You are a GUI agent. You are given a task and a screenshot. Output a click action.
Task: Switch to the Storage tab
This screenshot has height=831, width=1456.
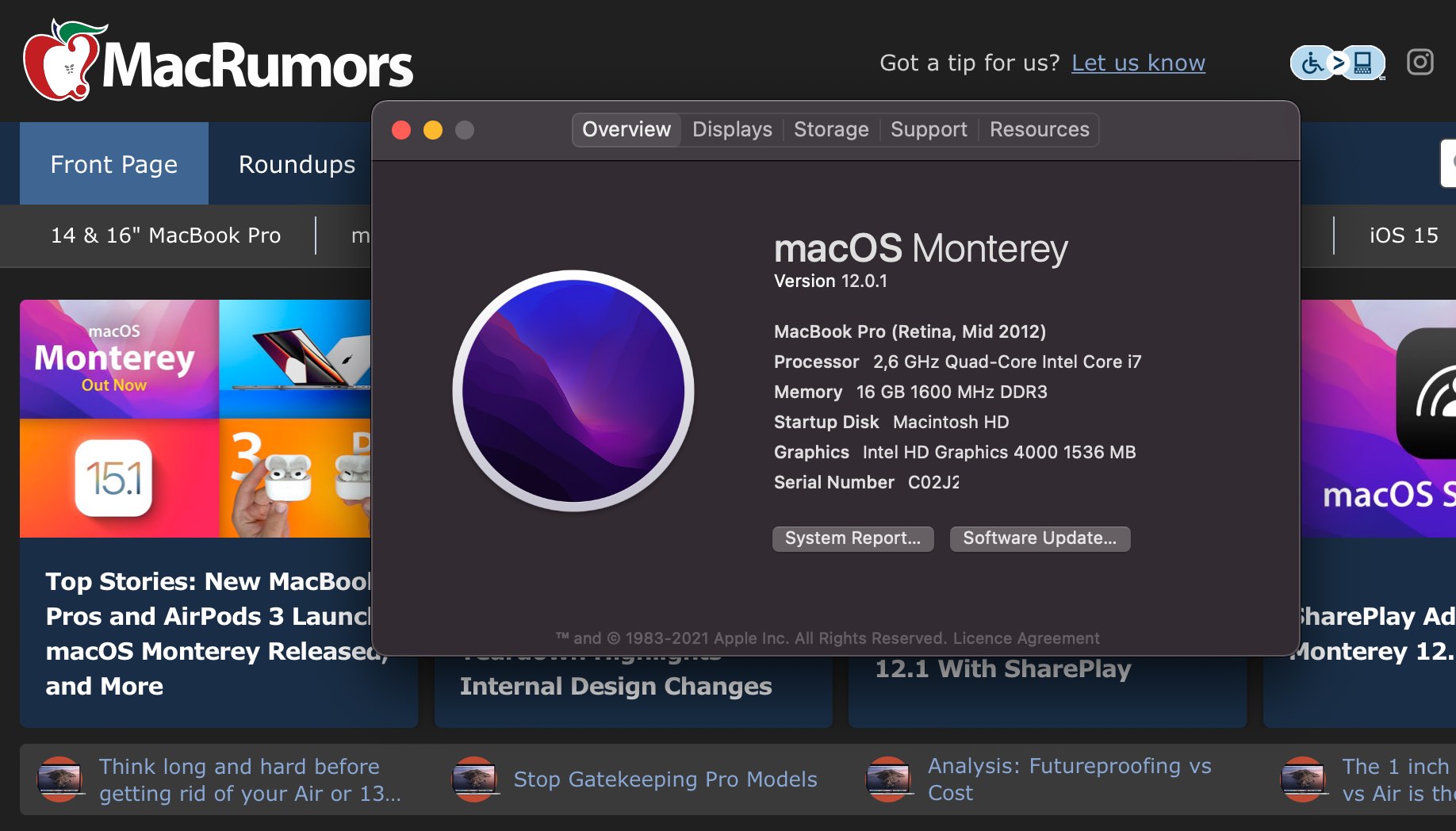[x=831, y=129]
